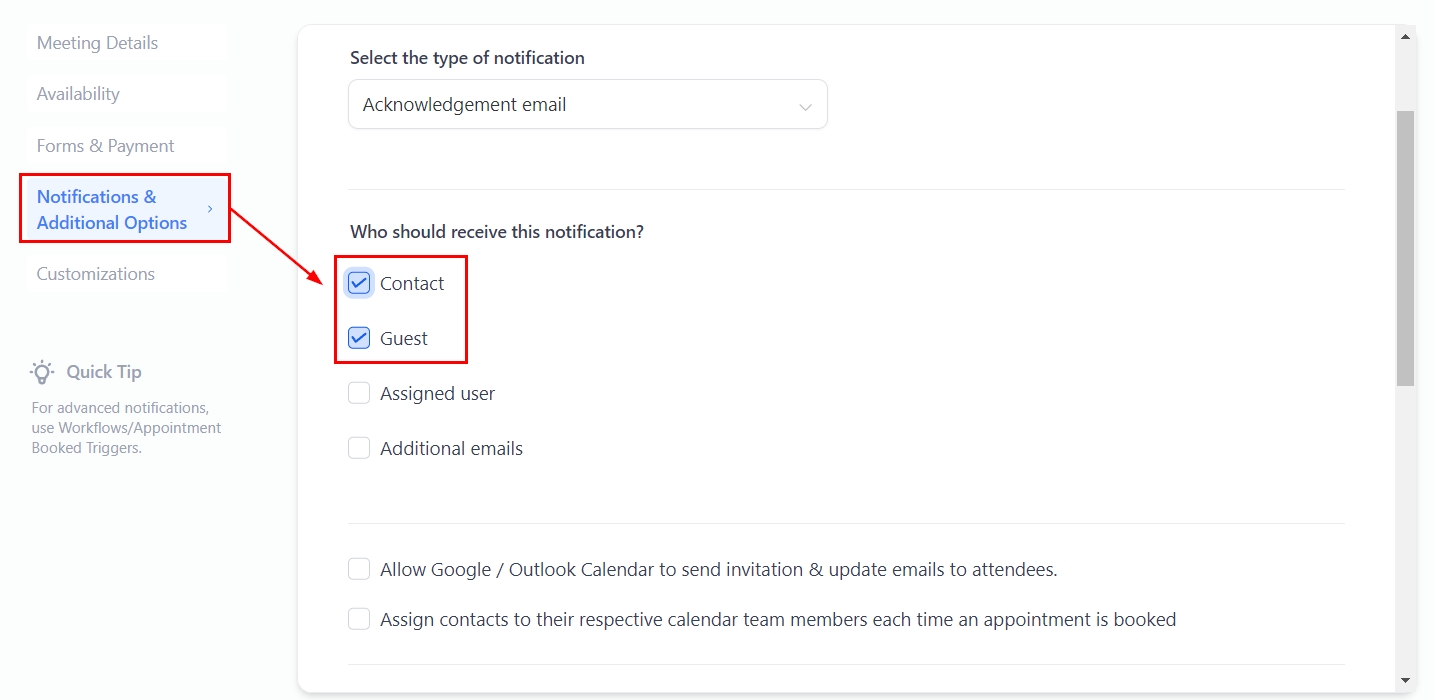The image size is (1435, 700).
Task: Click the Quick Tip heading text
Action: pos(104,372)
